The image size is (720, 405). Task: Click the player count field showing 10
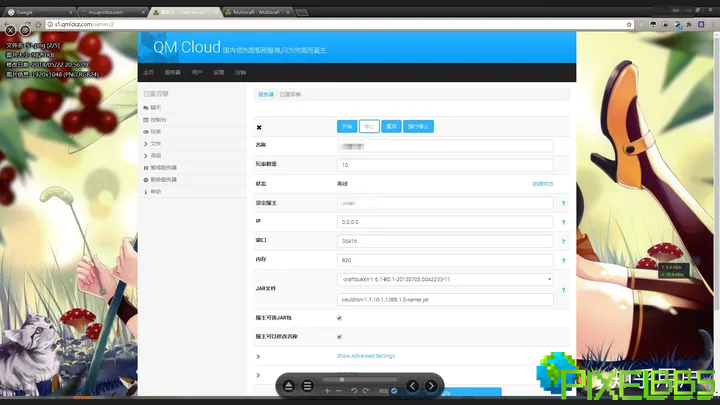[445, 165]
